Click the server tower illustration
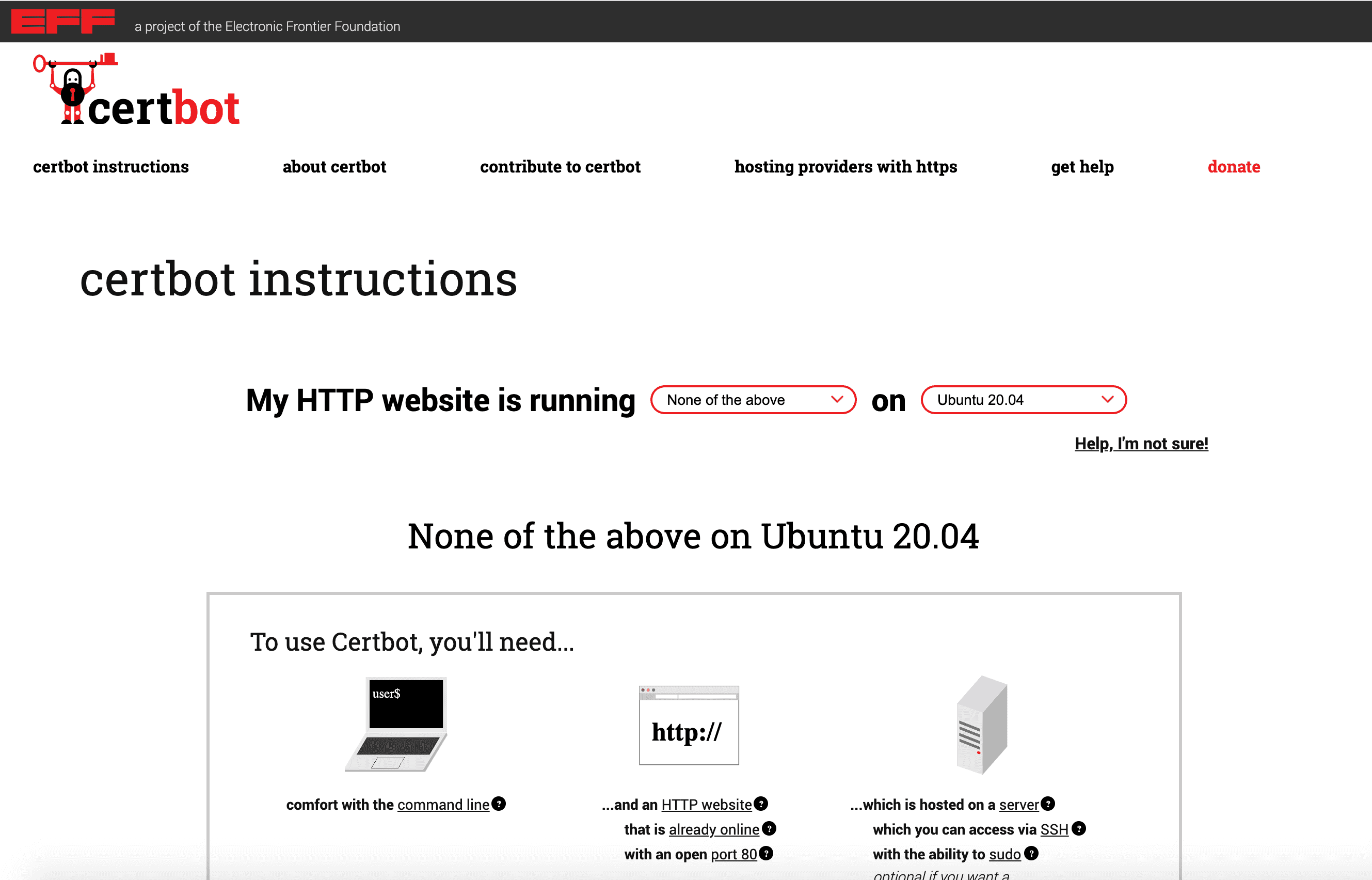Screen dimensions: 1372x880 click(x=981, y=725)
